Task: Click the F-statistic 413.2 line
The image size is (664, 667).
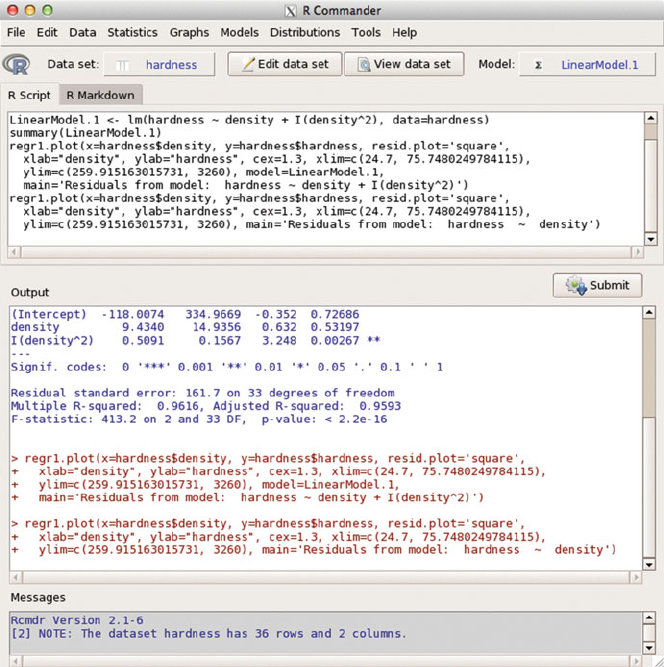Action: pos(199,419)
